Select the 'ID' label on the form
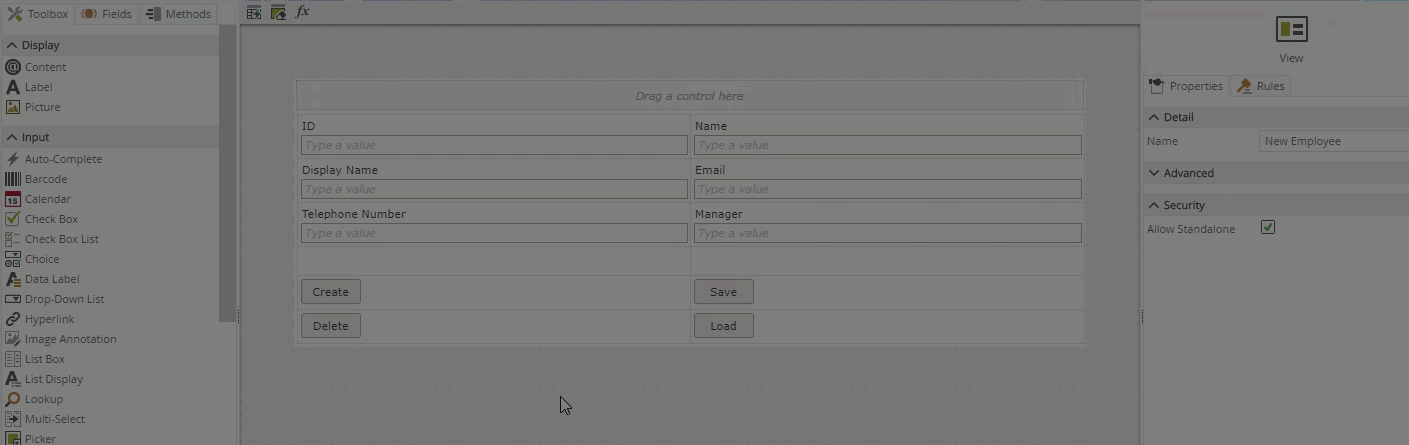The image size is (1409, 445). 309,126
